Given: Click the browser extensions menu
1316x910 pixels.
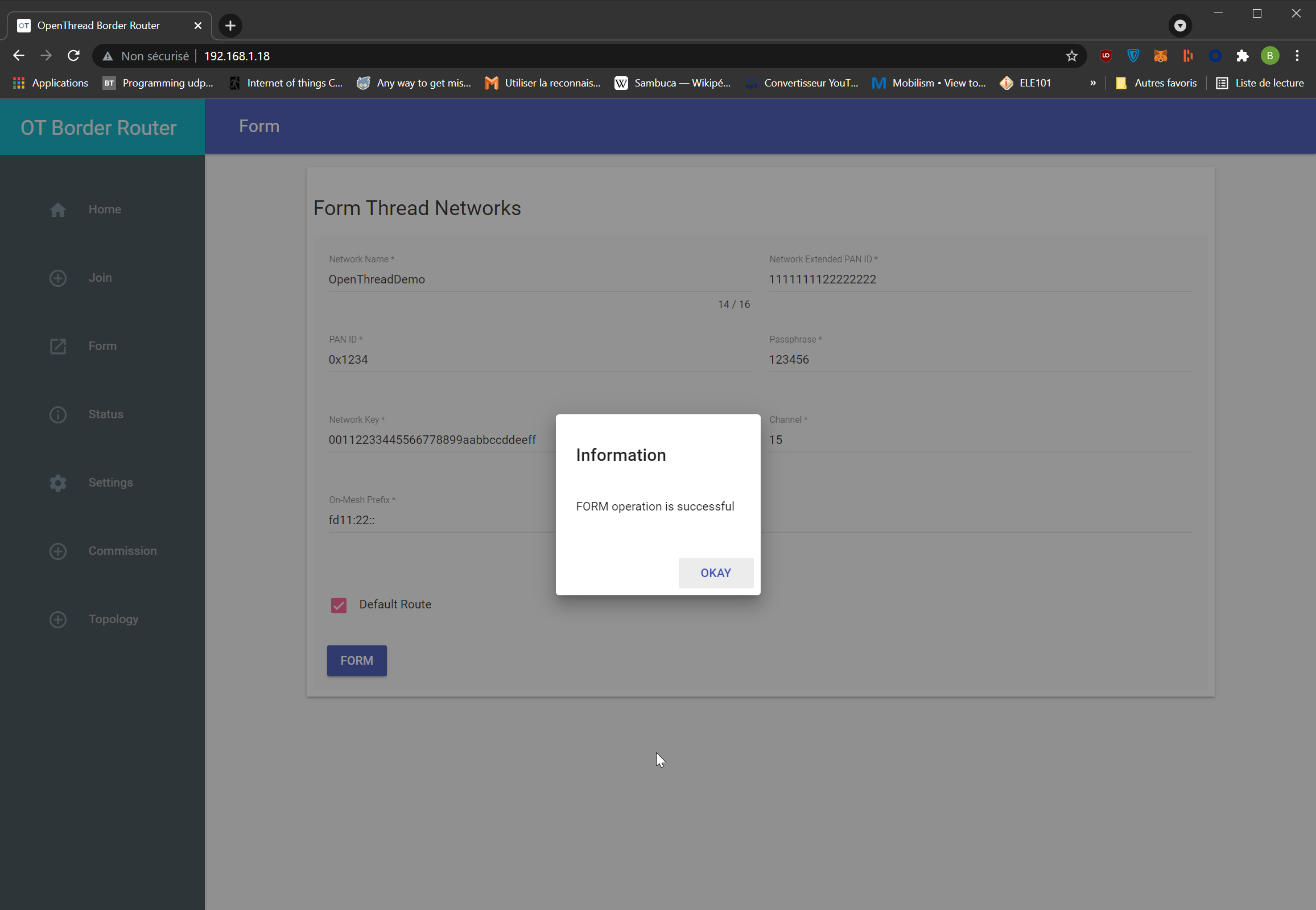Looking at the screenshot, I should pyautogui.click(x=1243, y=56).
